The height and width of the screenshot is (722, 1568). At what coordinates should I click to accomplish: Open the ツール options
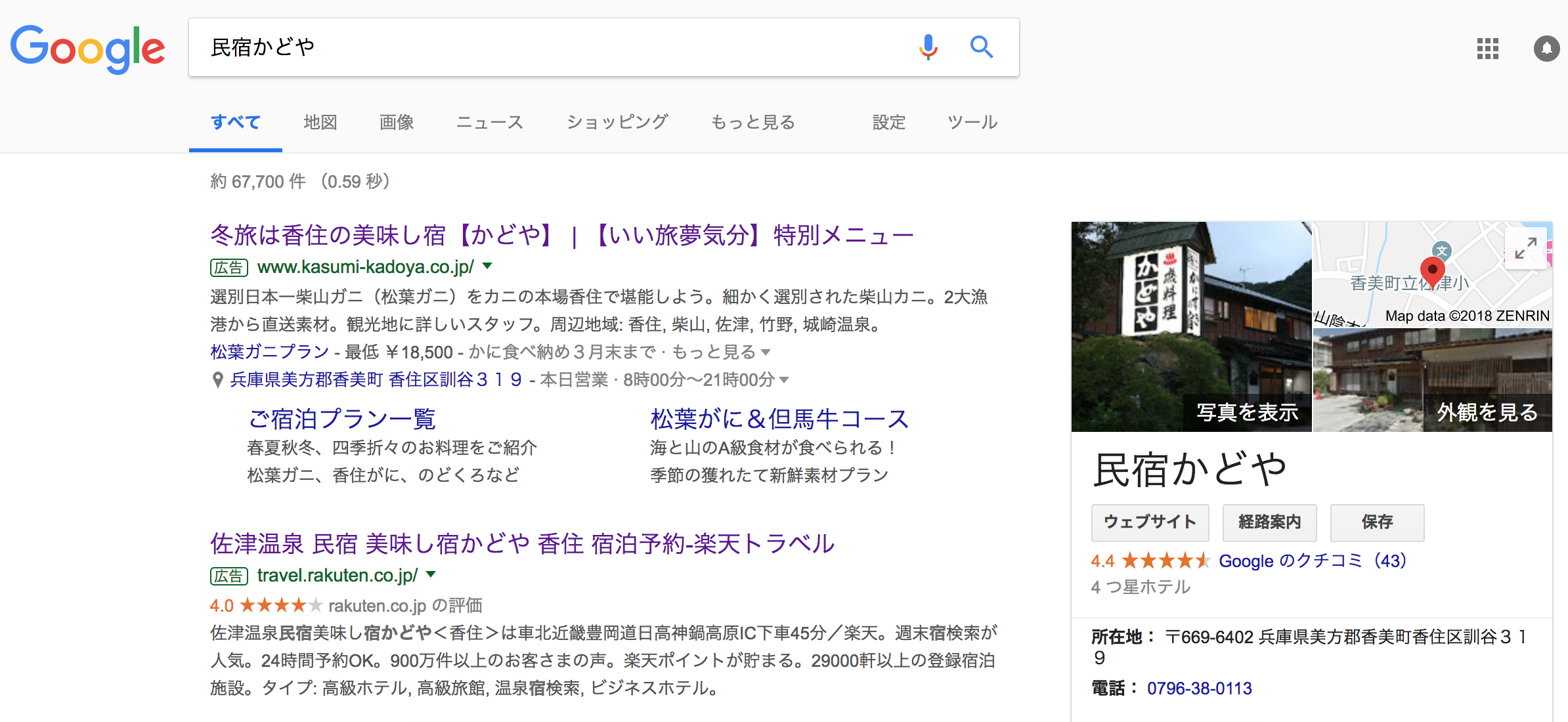click(x=972, y=122)
